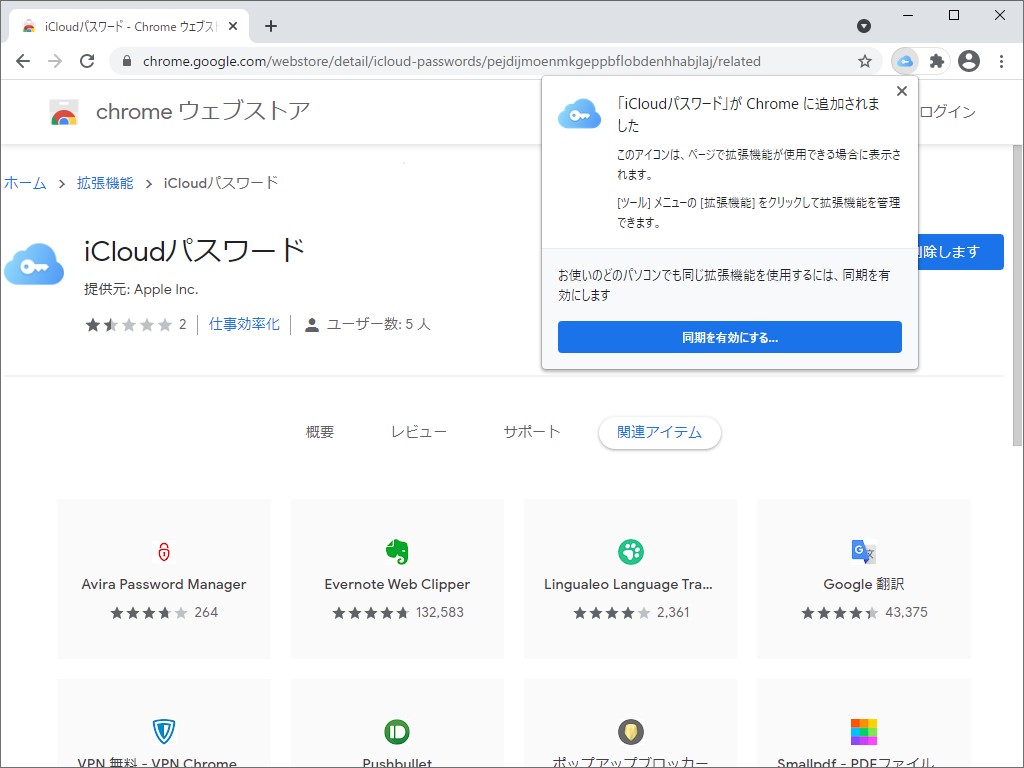Click the 同期を有効にする button
1024x768 pixels.
pos(729,337)
